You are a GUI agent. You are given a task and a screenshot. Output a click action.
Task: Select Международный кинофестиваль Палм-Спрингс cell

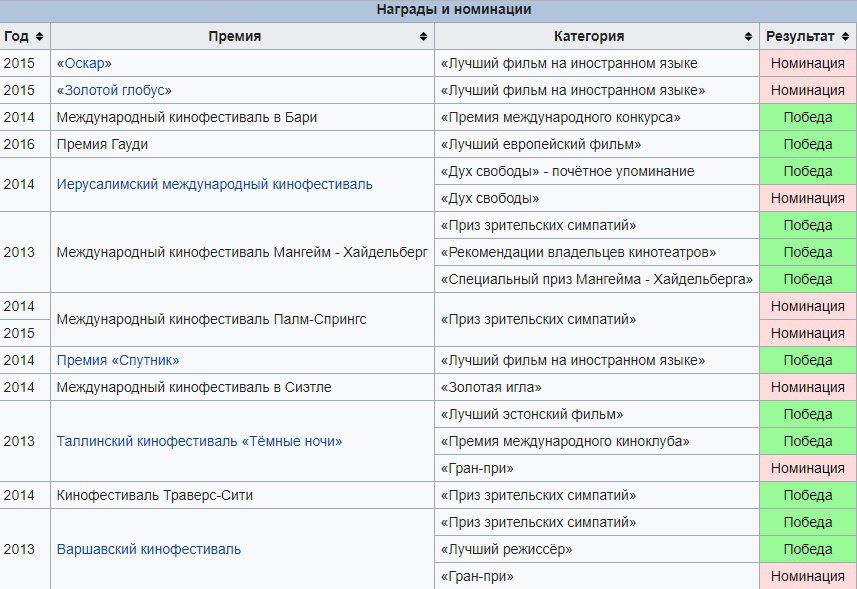243,320
